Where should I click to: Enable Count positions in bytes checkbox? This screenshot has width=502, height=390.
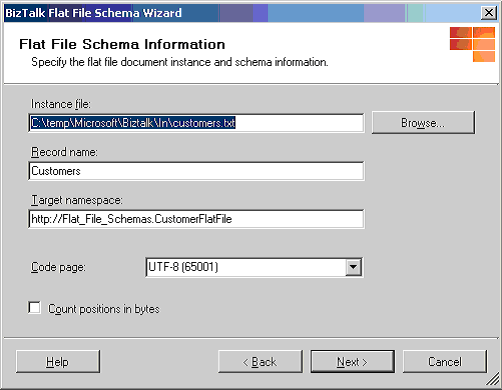click(x=34, y=308)
